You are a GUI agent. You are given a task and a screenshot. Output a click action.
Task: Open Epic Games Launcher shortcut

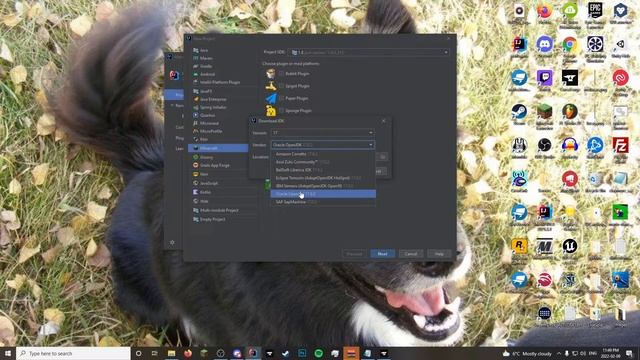pos(595,12)
